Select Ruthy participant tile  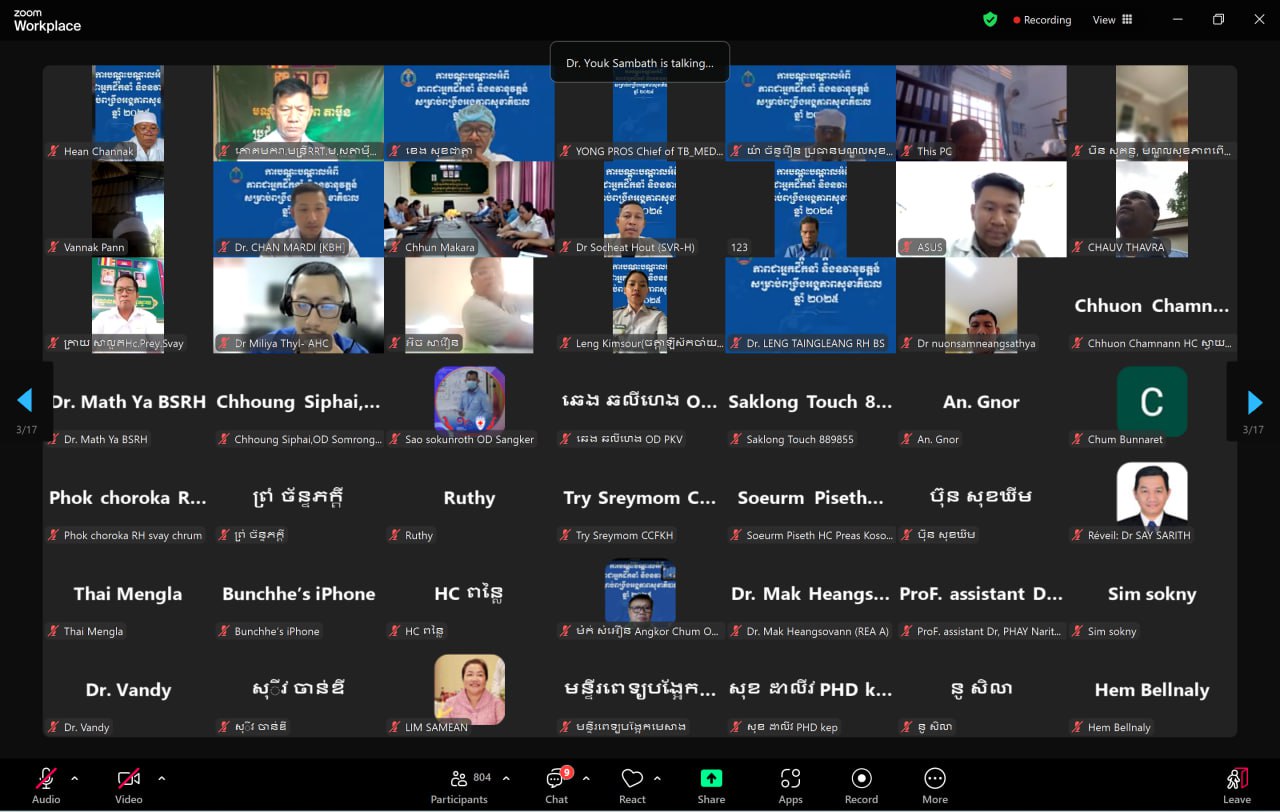pyautogui.click(x=469, y=497)
